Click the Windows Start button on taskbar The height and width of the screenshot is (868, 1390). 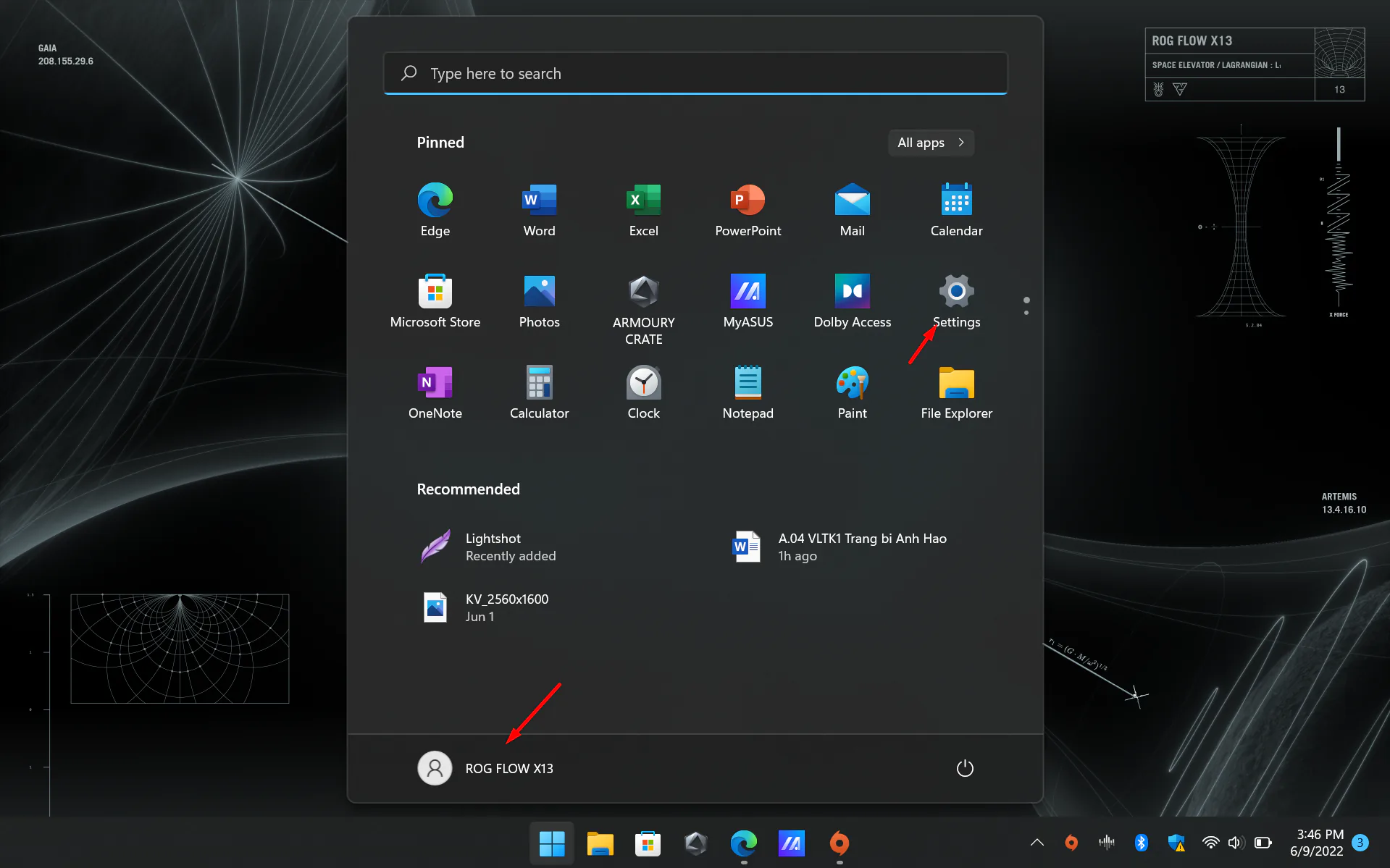click(552, 843)
